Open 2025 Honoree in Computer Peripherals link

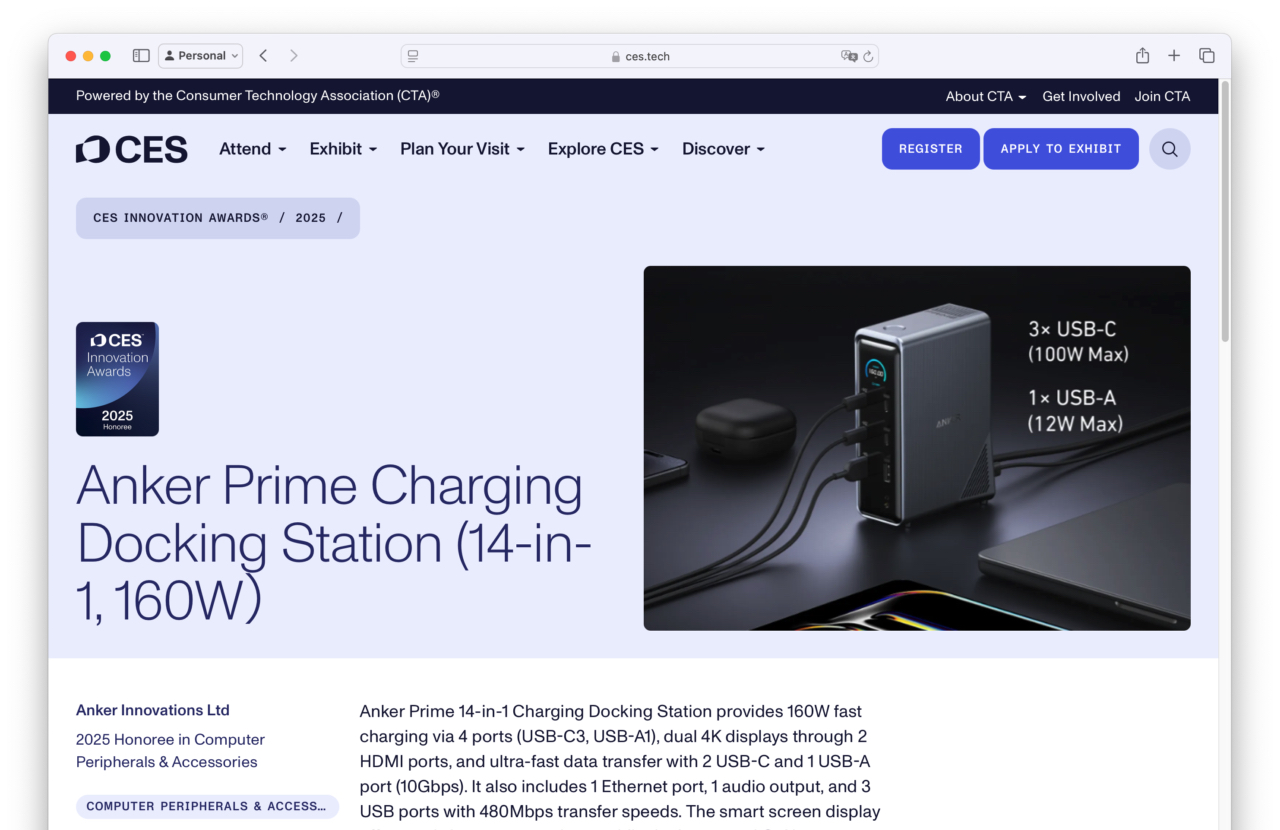[x=170, y=751]
